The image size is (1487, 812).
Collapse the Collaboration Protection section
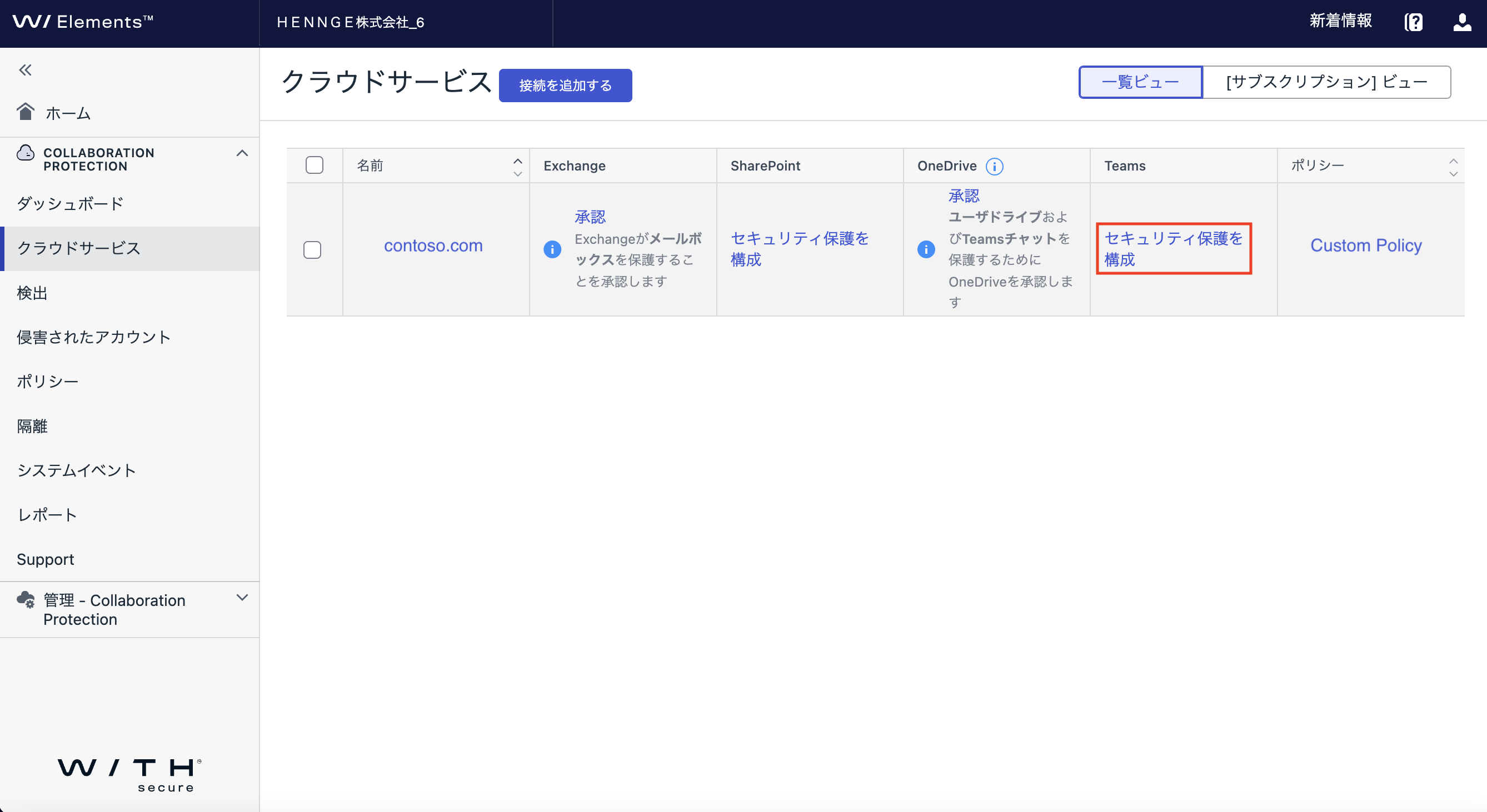(x=242, y=153)
